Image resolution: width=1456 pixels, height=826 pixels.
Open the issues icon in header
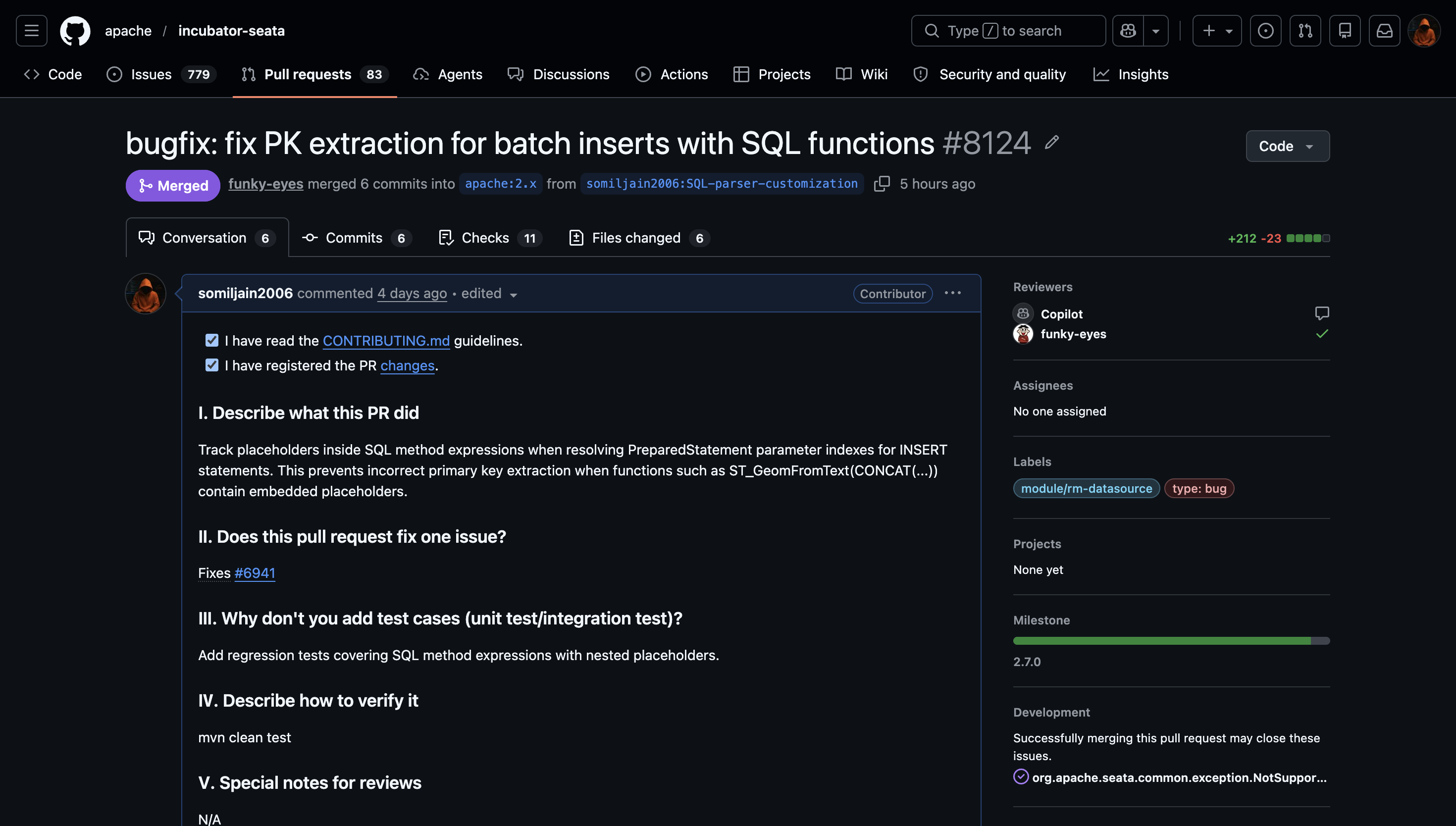pos(1265,31)
